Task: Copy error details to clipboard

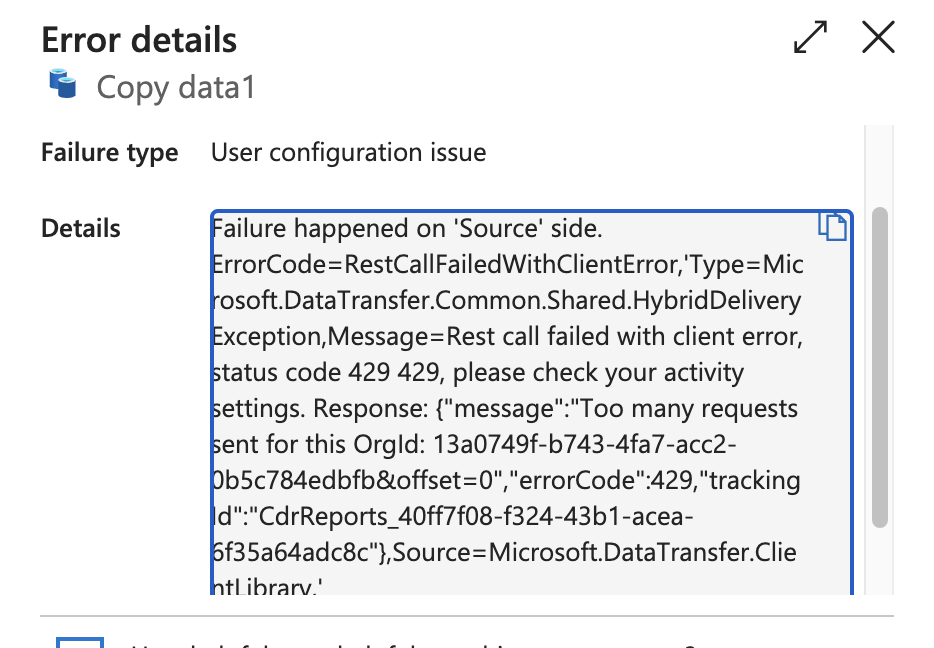Action: pyautogui.click(x=832, y=226)
